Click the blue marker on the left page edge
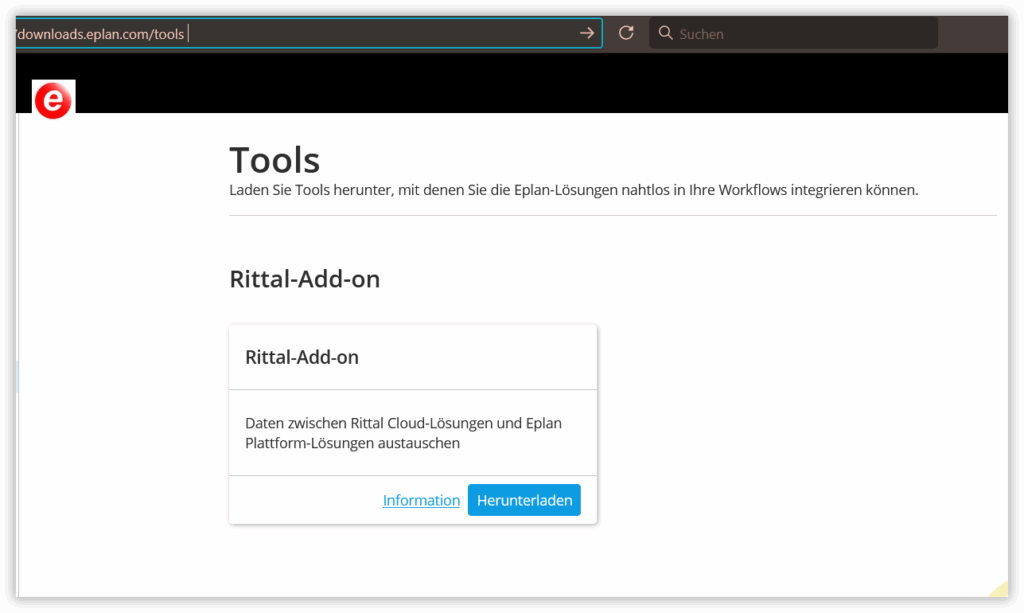 click(17, 377)
